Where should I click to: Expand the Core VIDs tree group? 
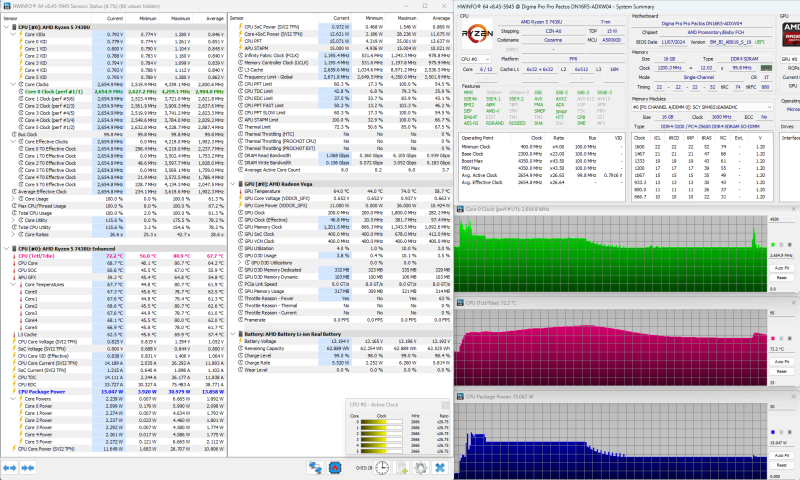(13, 34)
